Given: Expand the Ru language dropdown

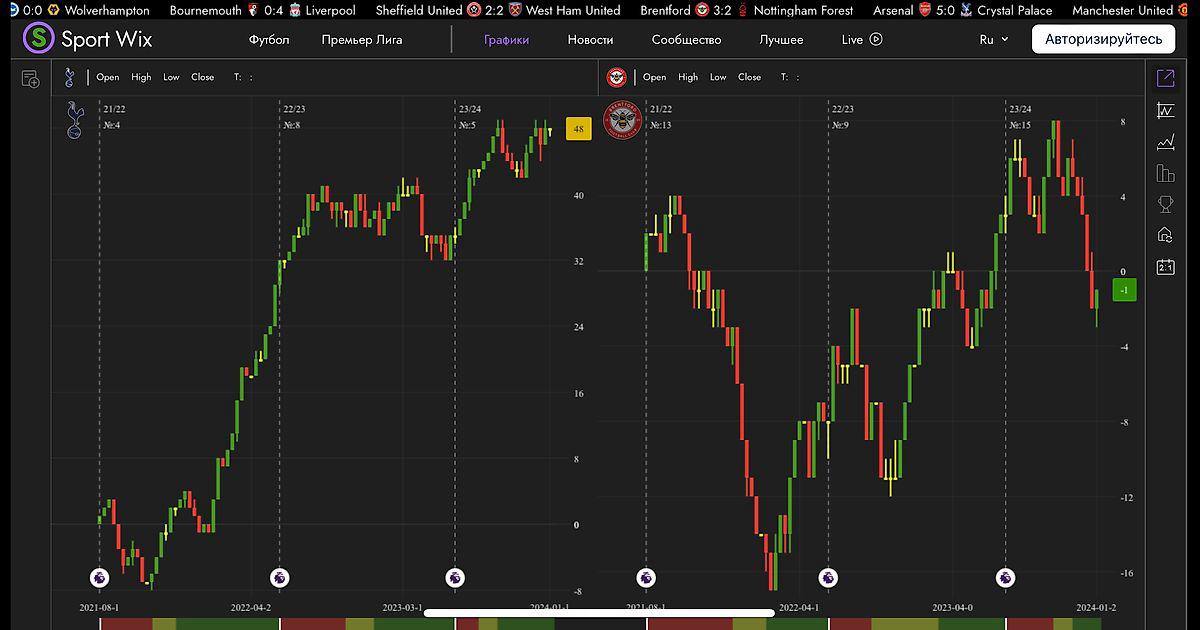Looking at the screenshot, I should click(993, 40).
